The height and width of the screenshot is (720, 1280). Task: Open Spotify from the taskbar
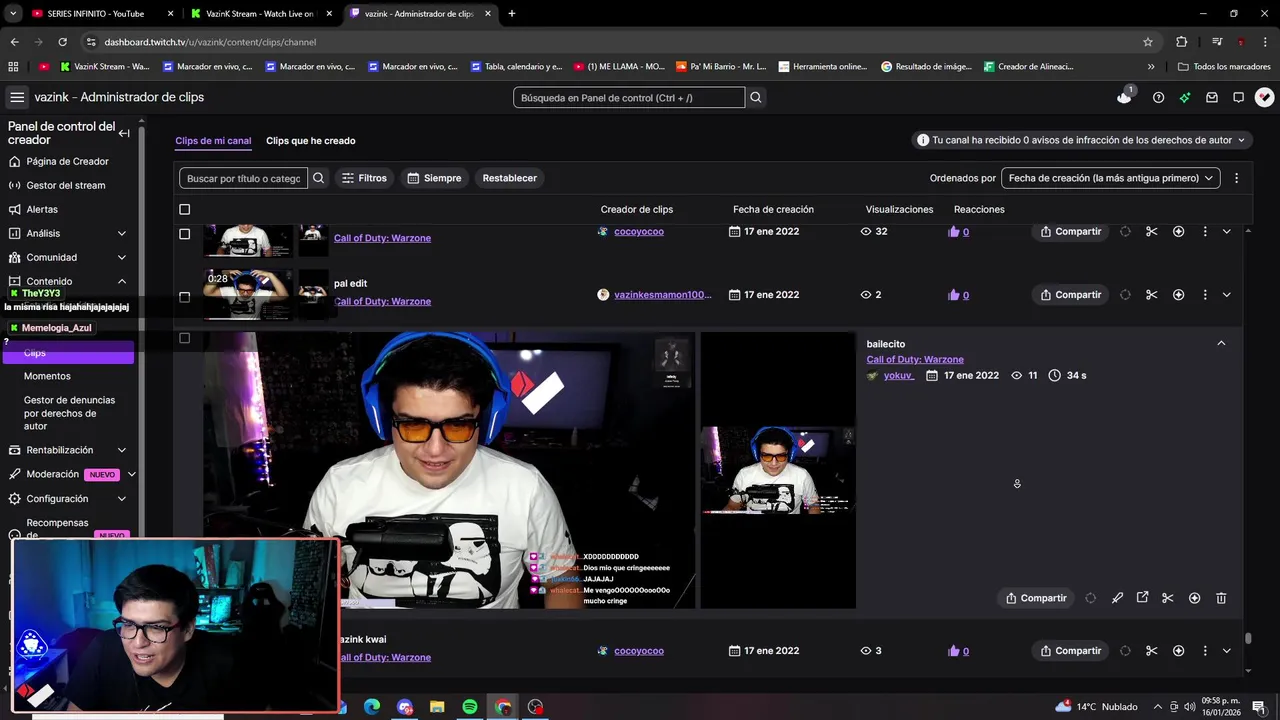coord(470,707)
